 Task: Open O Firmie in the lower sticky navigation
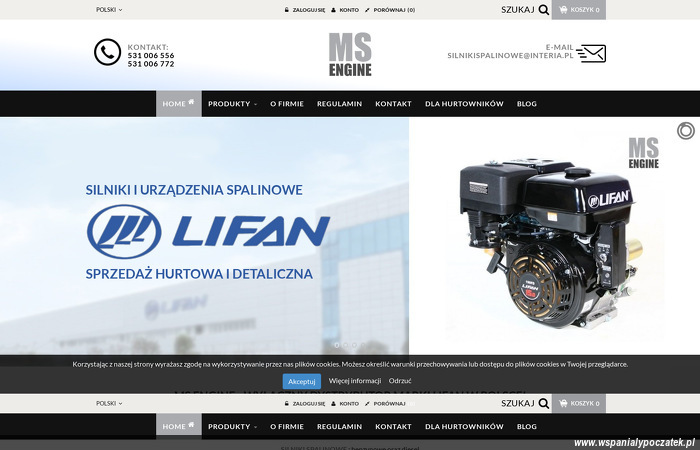[287, 426]
